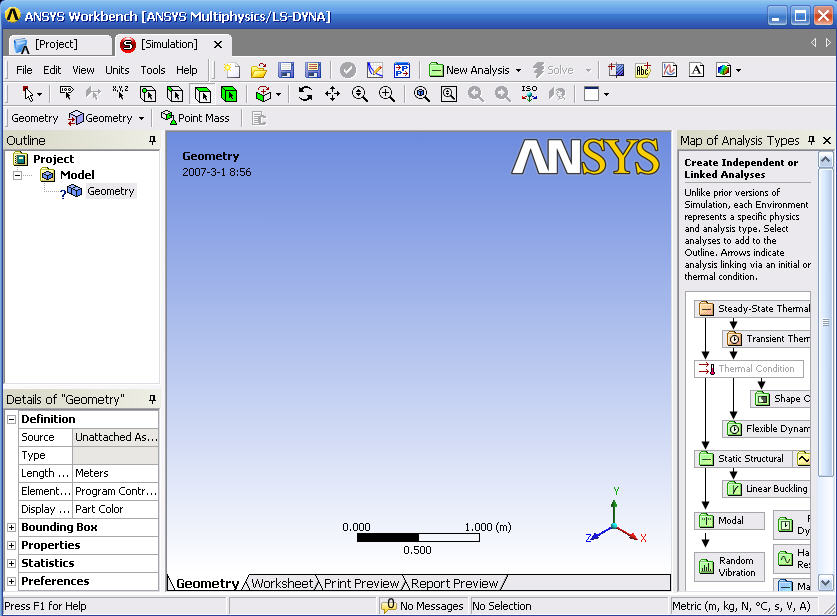The image size is (837, 616).
Task: Select Geometry item in Outline tree
Action: [110, 191]
